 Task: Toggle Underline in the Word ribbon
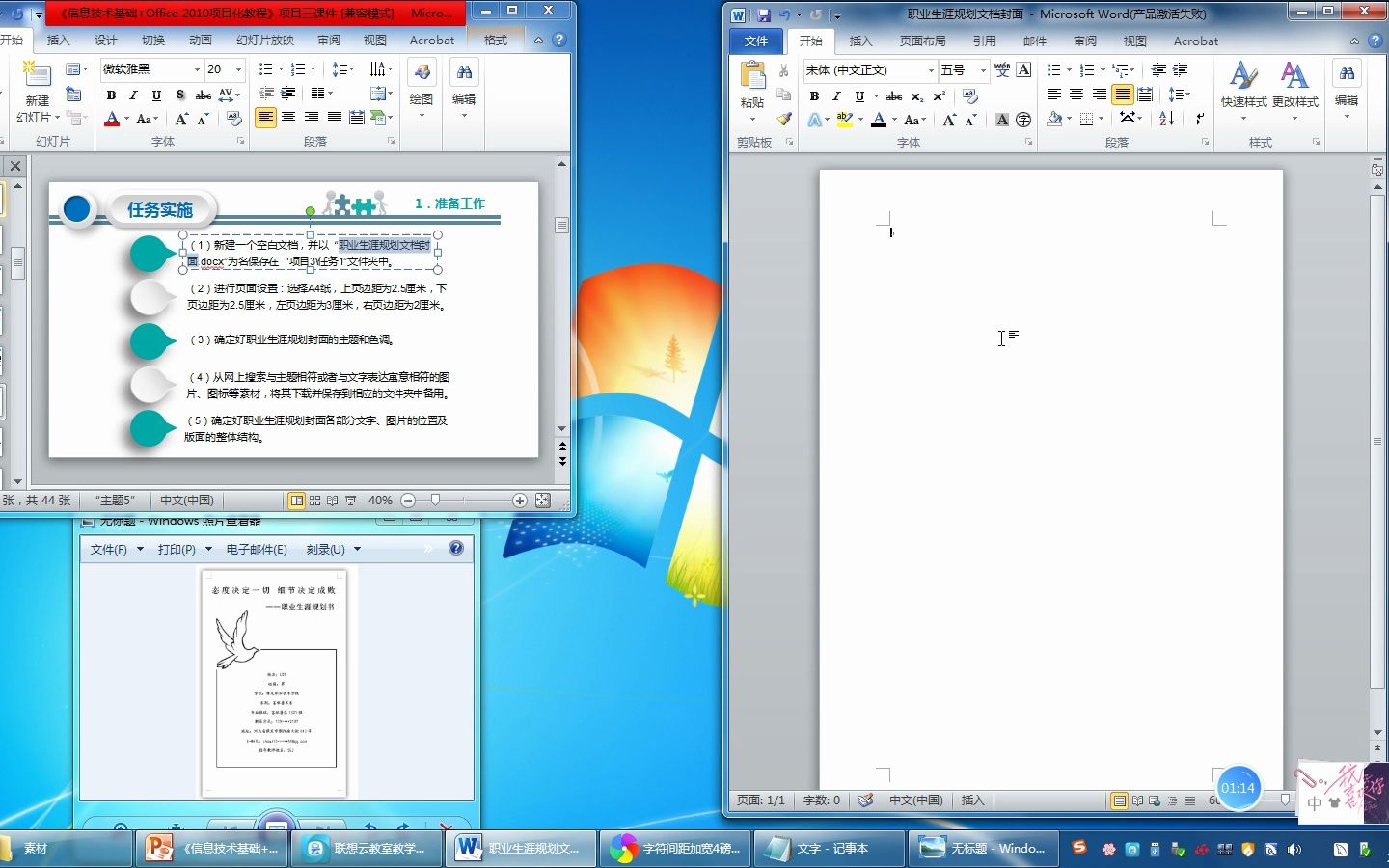tap(858, 95)
